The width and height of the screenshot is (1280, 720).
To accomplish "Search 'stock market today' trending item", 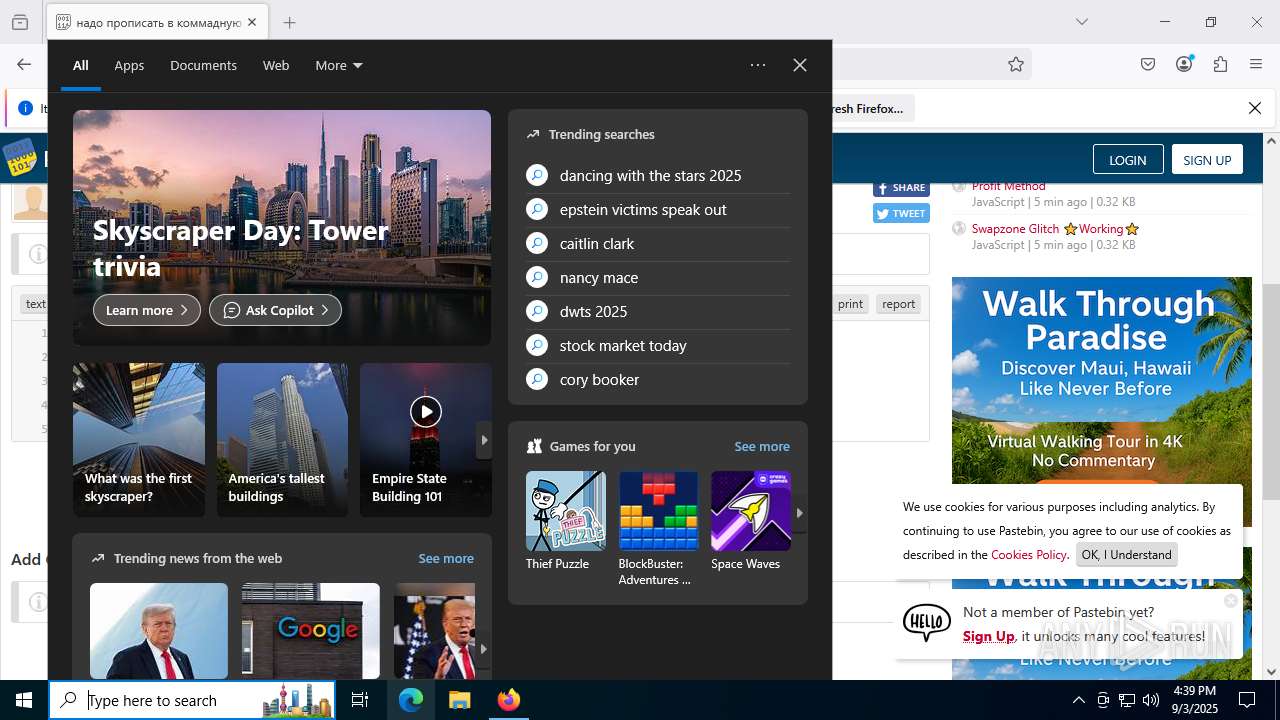I will click(x=623, y=345).
